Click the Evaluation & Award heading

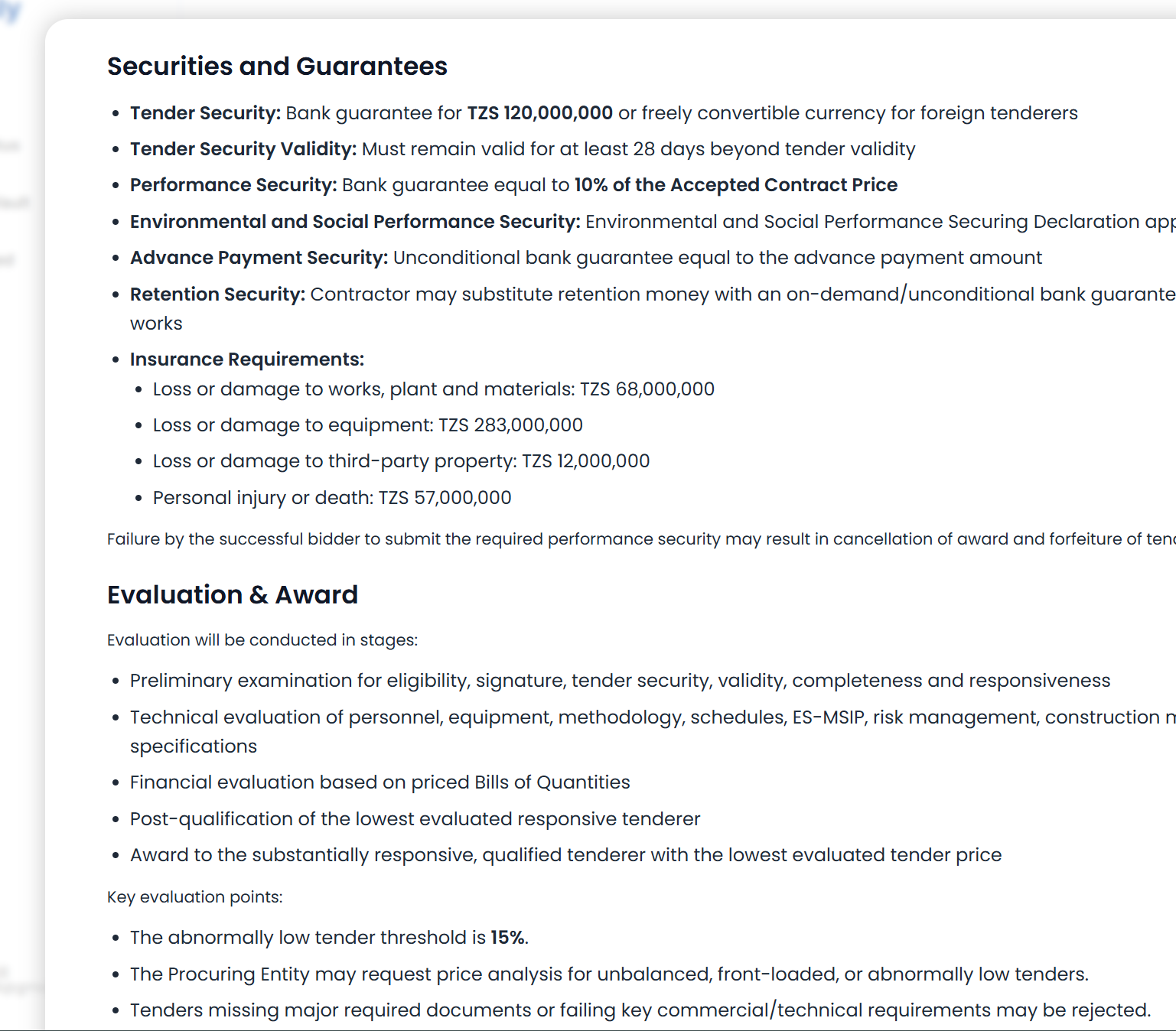tap(233, 595)
